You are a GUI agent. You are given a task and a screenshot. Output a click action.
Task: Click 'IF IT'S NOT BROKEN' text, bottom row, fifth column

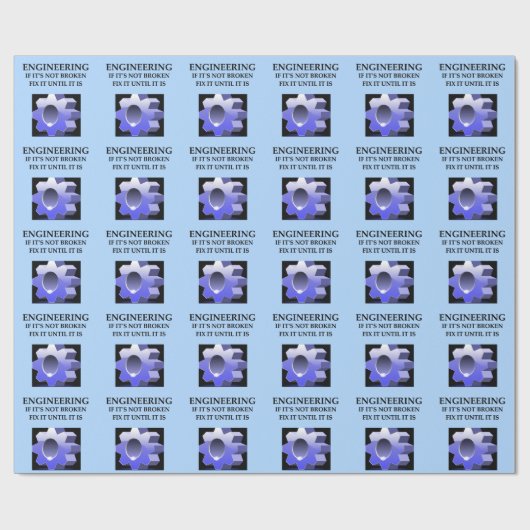[389, 409]
